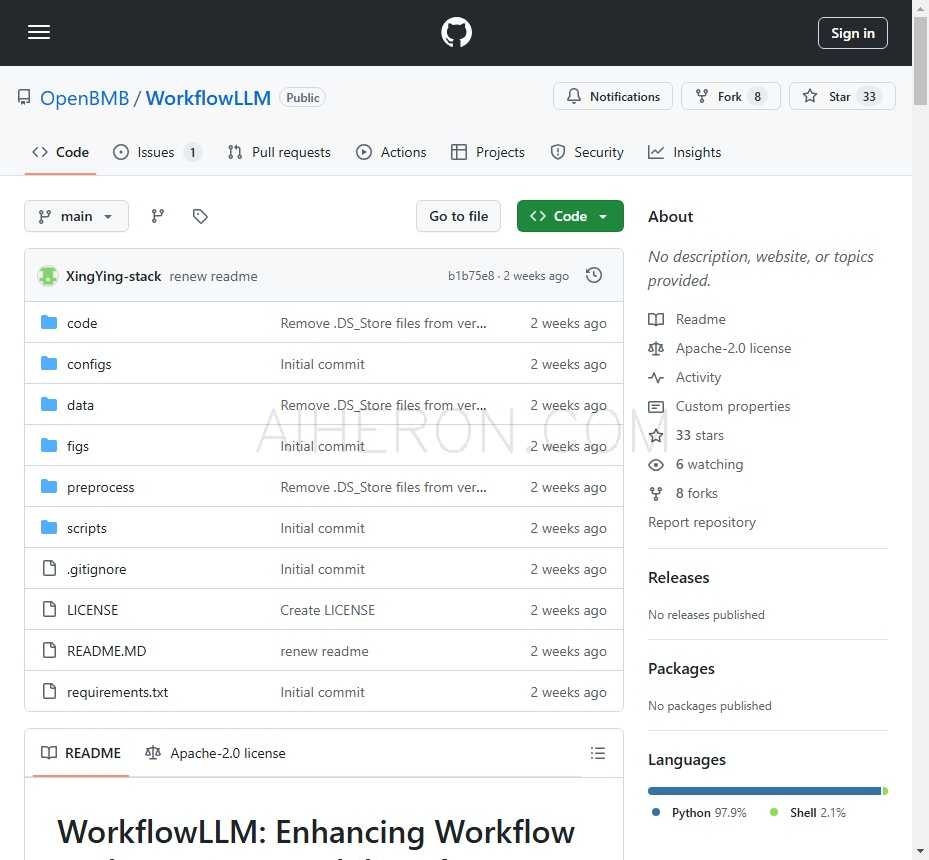Viewport: 929px width, 860px height.
Task: View tags via the tag icon
Action: click(200, 216)
